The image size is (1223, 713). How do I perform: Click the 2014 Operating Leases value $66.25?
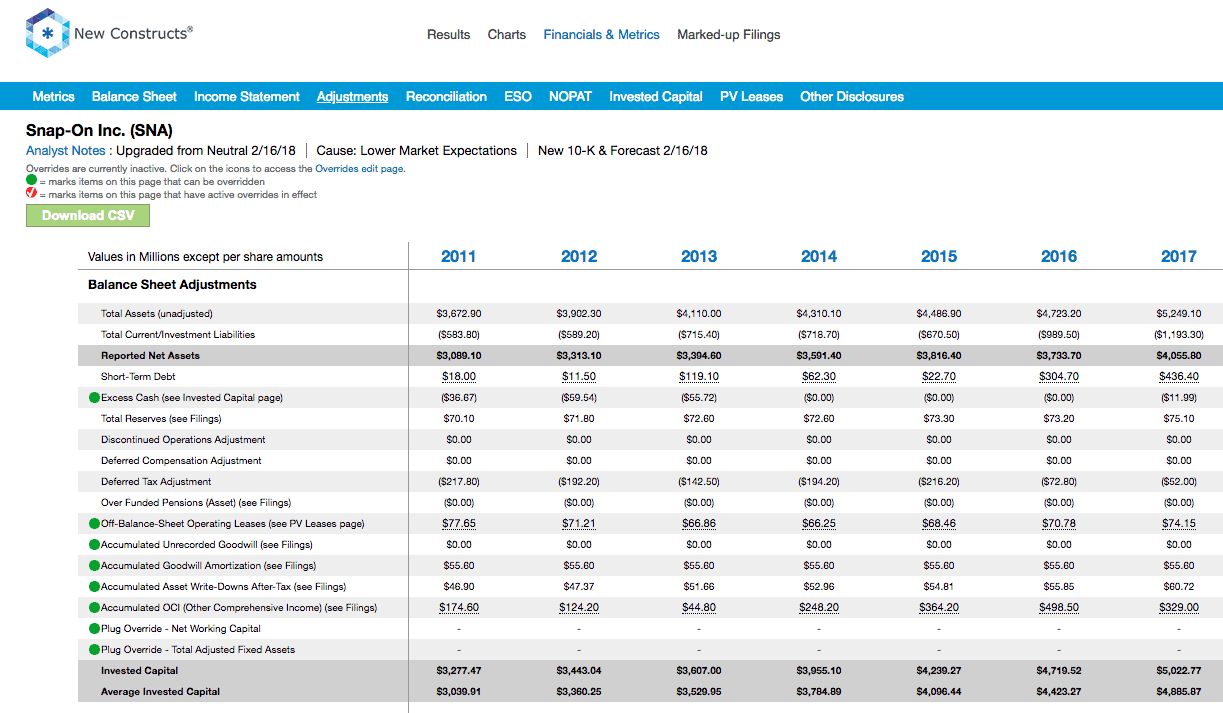(819, 524)
